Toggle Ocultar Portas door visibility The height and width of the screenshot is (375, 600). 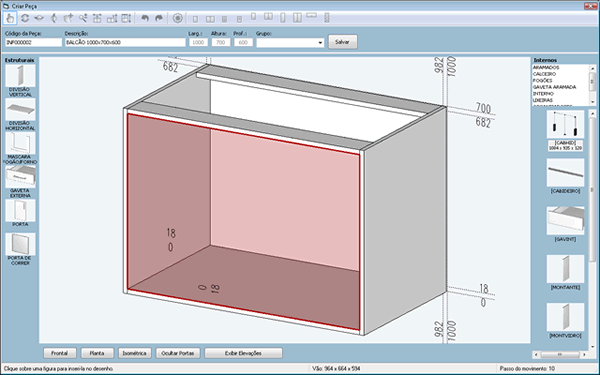pos(178,353)
